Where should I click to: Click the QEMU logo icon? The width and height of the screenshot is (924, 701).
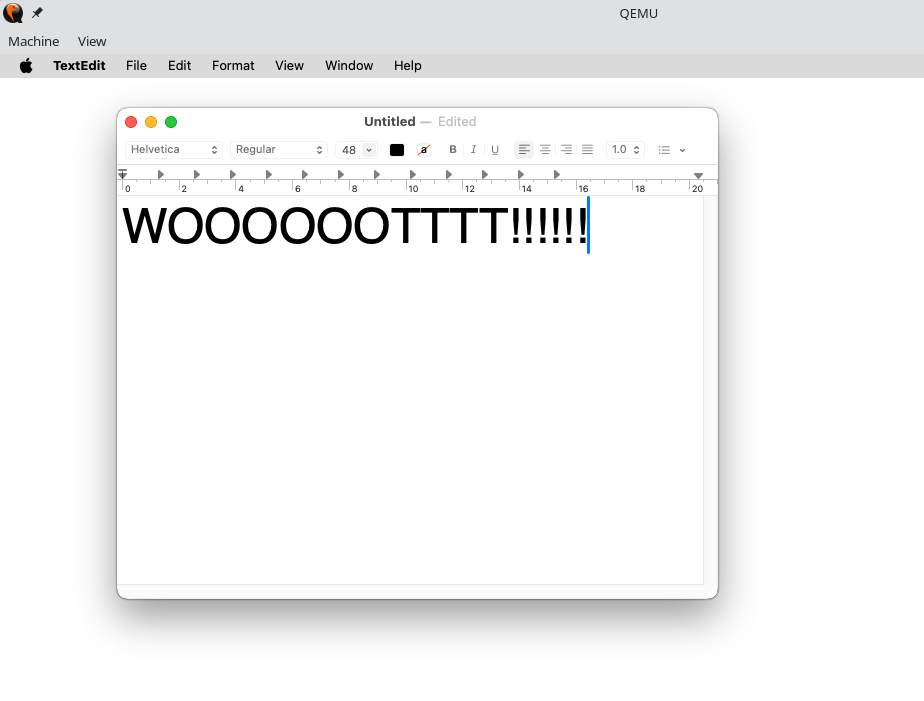13,13
